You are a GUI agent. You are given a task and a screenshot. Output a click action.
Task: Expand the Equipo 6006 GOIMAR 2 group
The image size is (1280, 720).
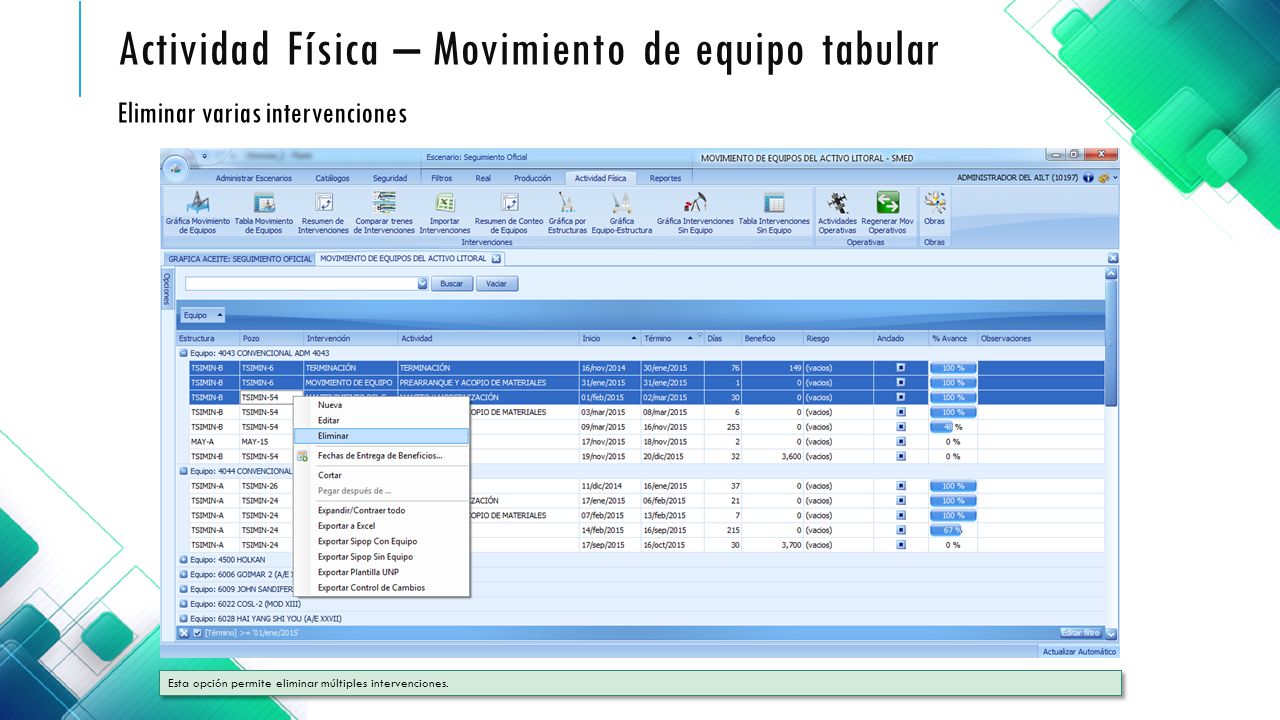184,575
